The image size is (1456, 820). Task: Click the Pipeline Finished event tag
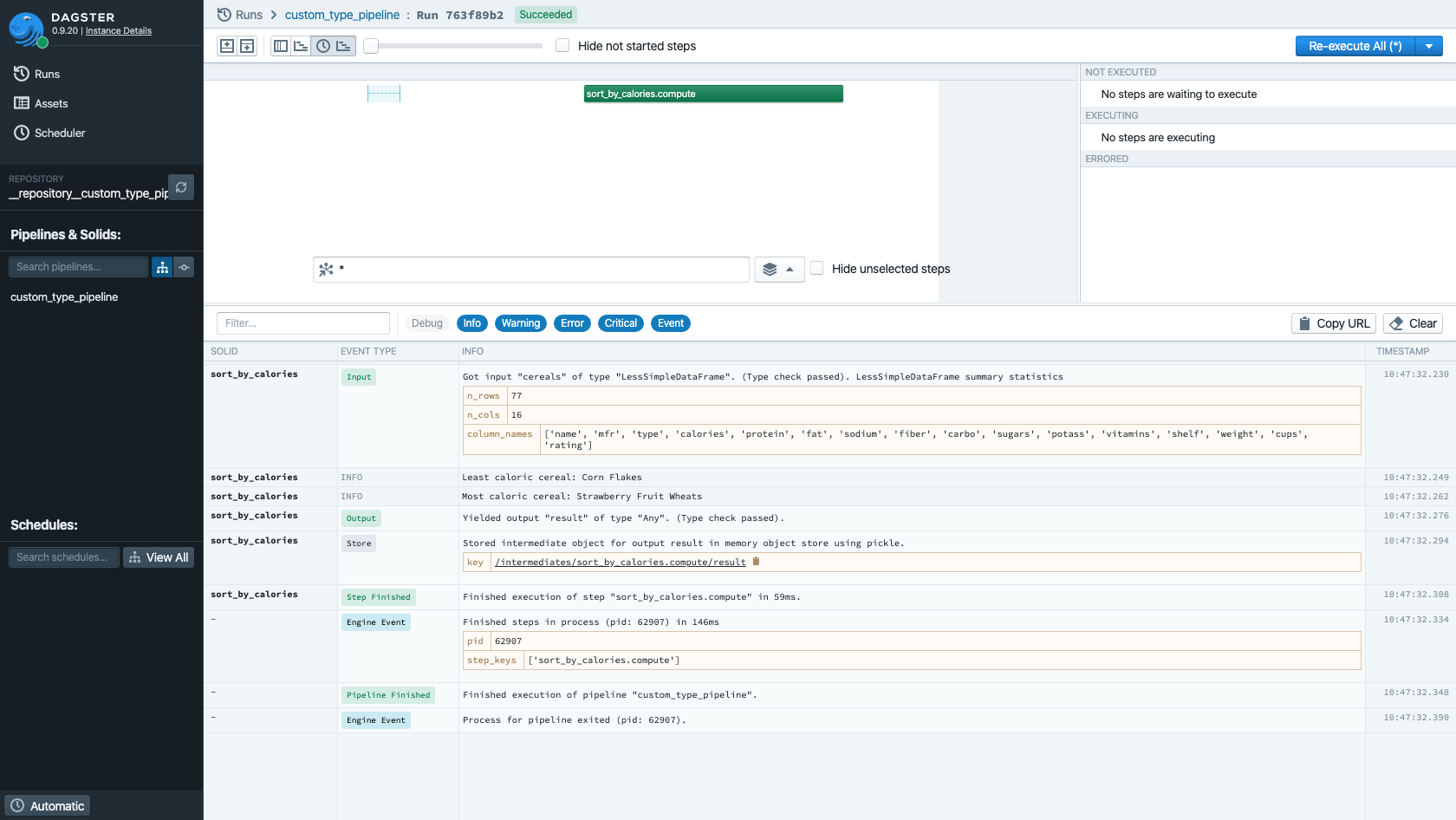pos(388,695)
